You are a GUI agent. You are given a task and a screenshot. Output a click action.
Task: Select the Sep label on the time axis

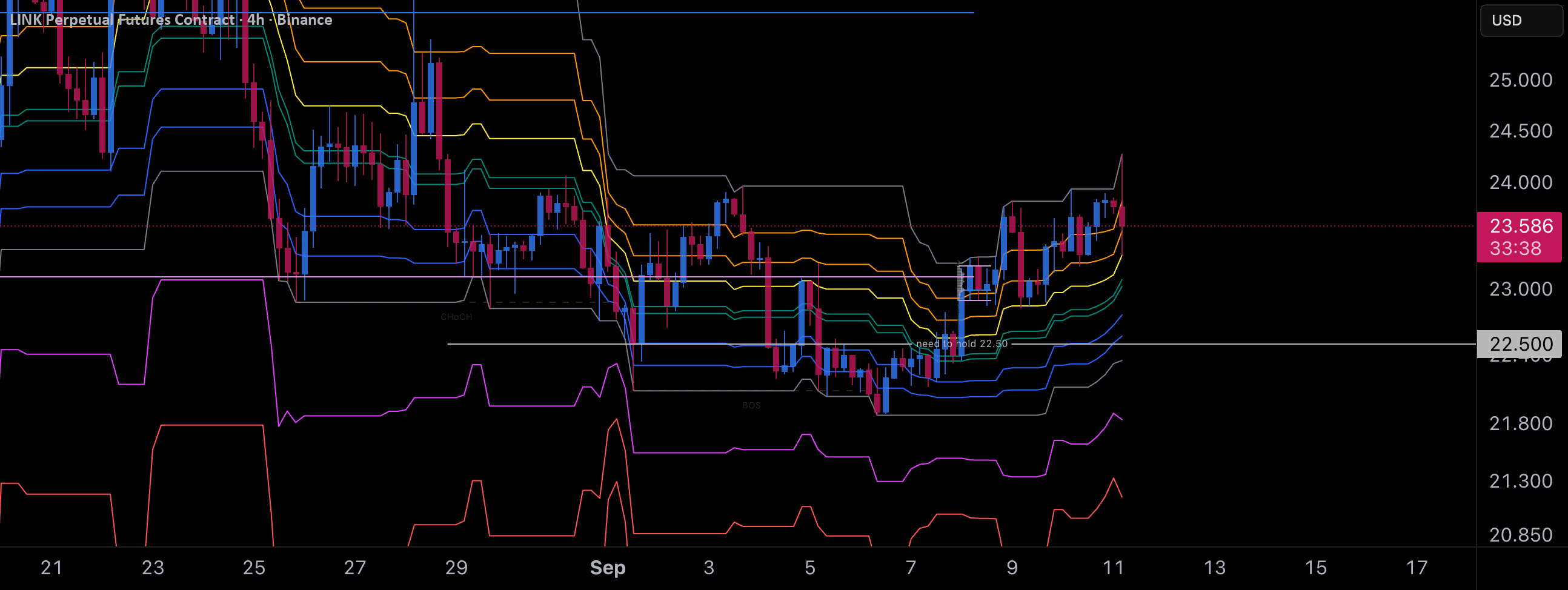(607, 568)
